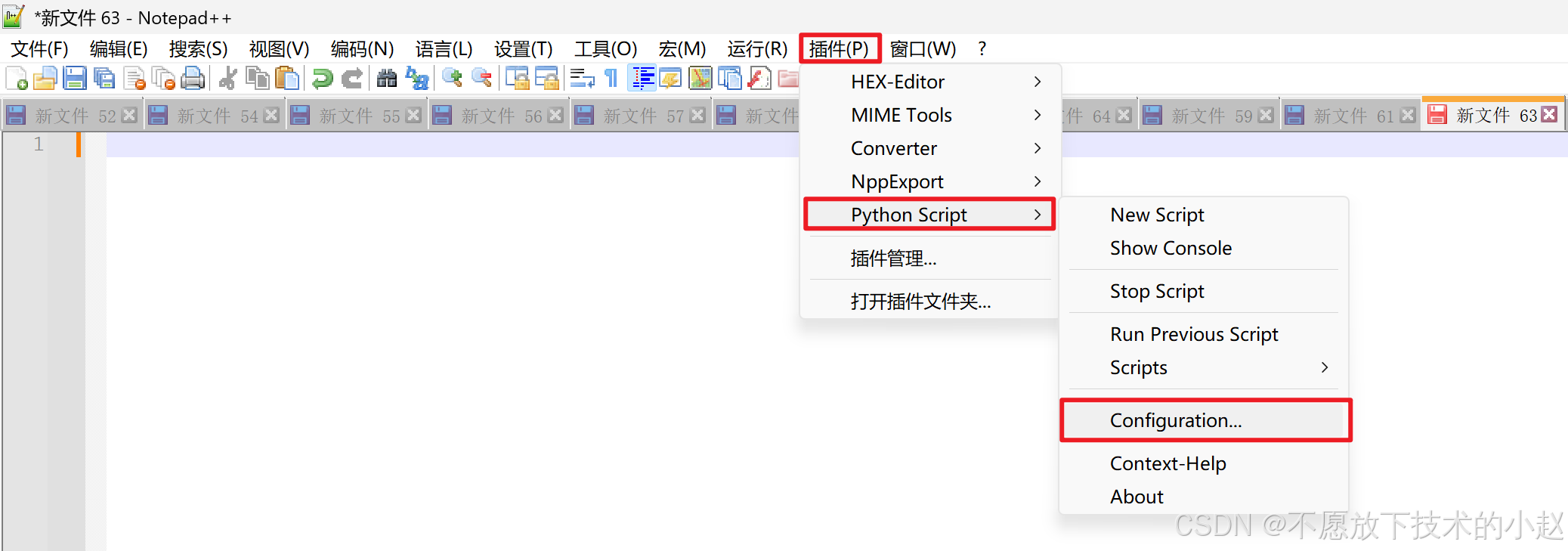Viewport: 1568px width, 551px height.
Task: Expand the HEX-Editor submenu
Action: click(x=930, y=82)
